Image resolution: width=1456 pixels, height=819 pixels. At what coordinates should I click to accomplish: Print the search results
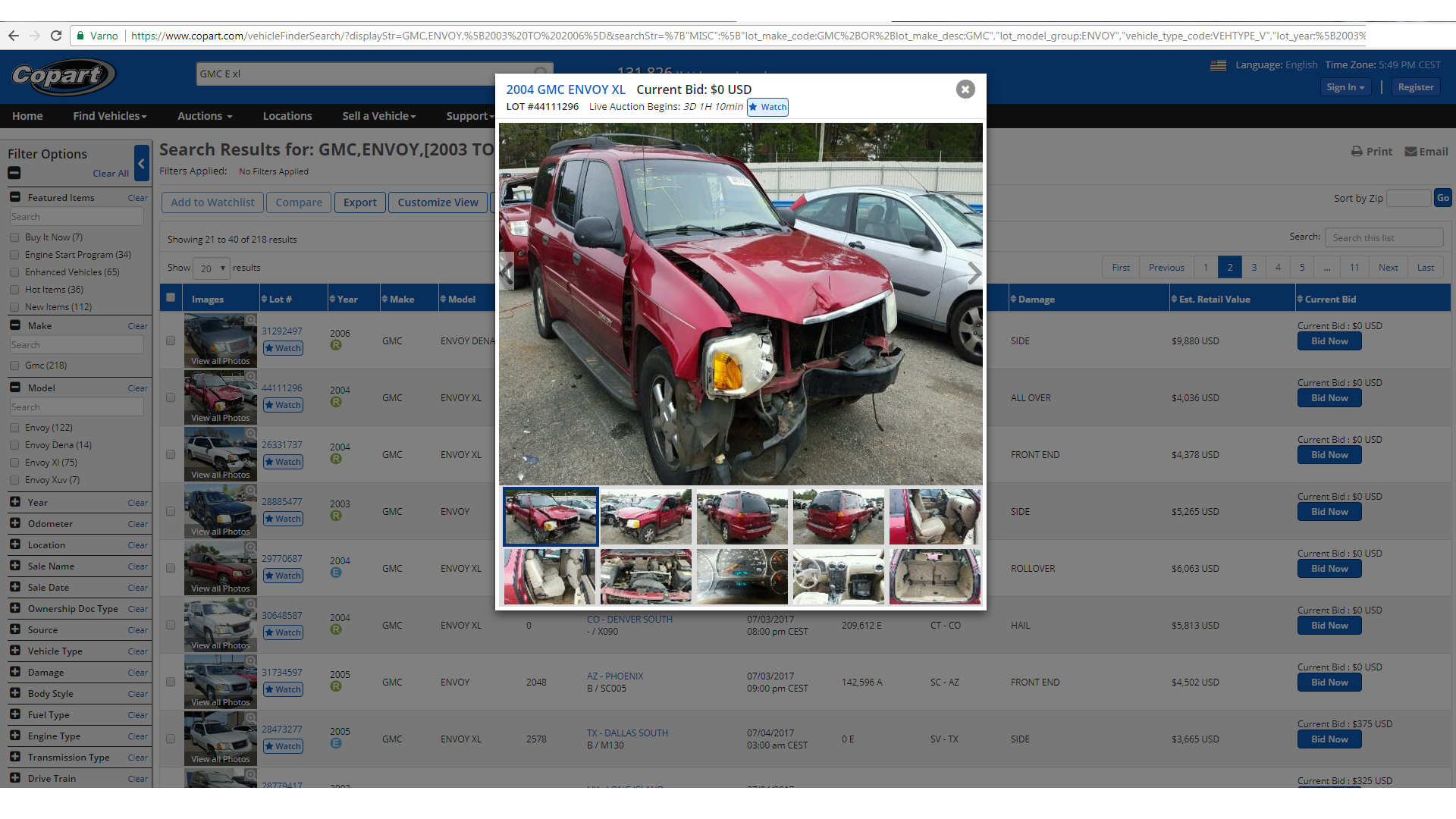click(1372, 152)
